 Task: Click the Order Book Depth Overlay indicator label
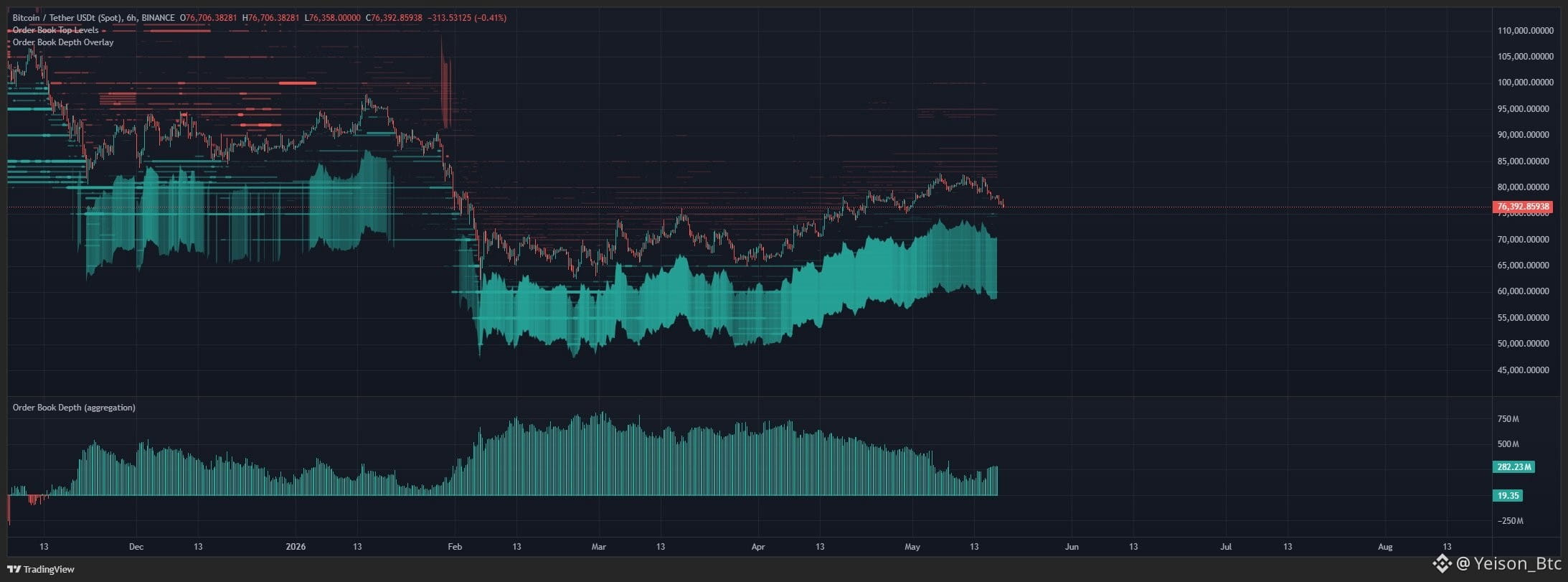(x=63, y=42)
